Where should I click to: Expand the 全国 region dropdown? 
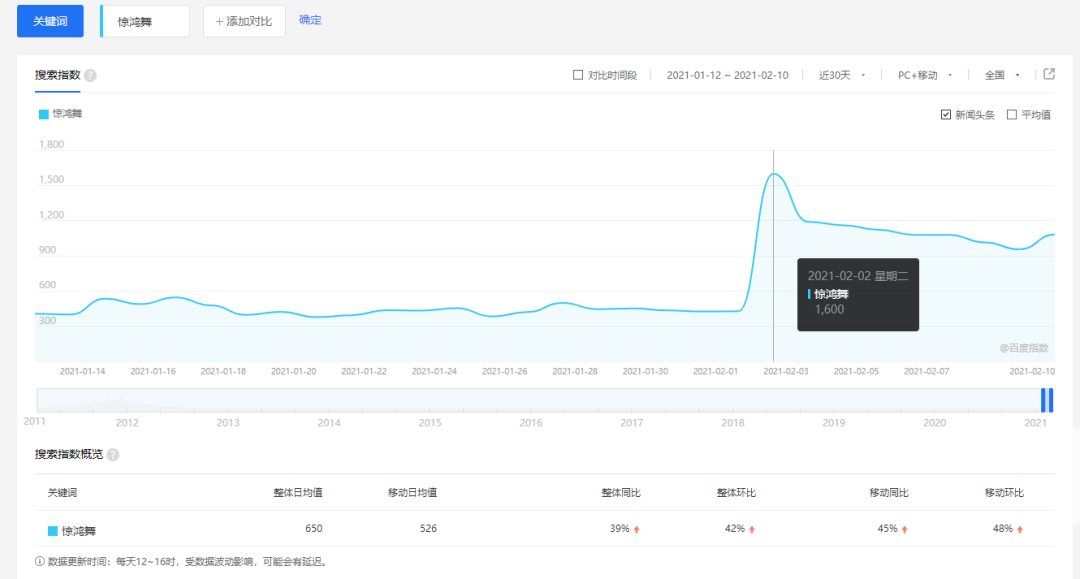click(x=1002, y=75)
